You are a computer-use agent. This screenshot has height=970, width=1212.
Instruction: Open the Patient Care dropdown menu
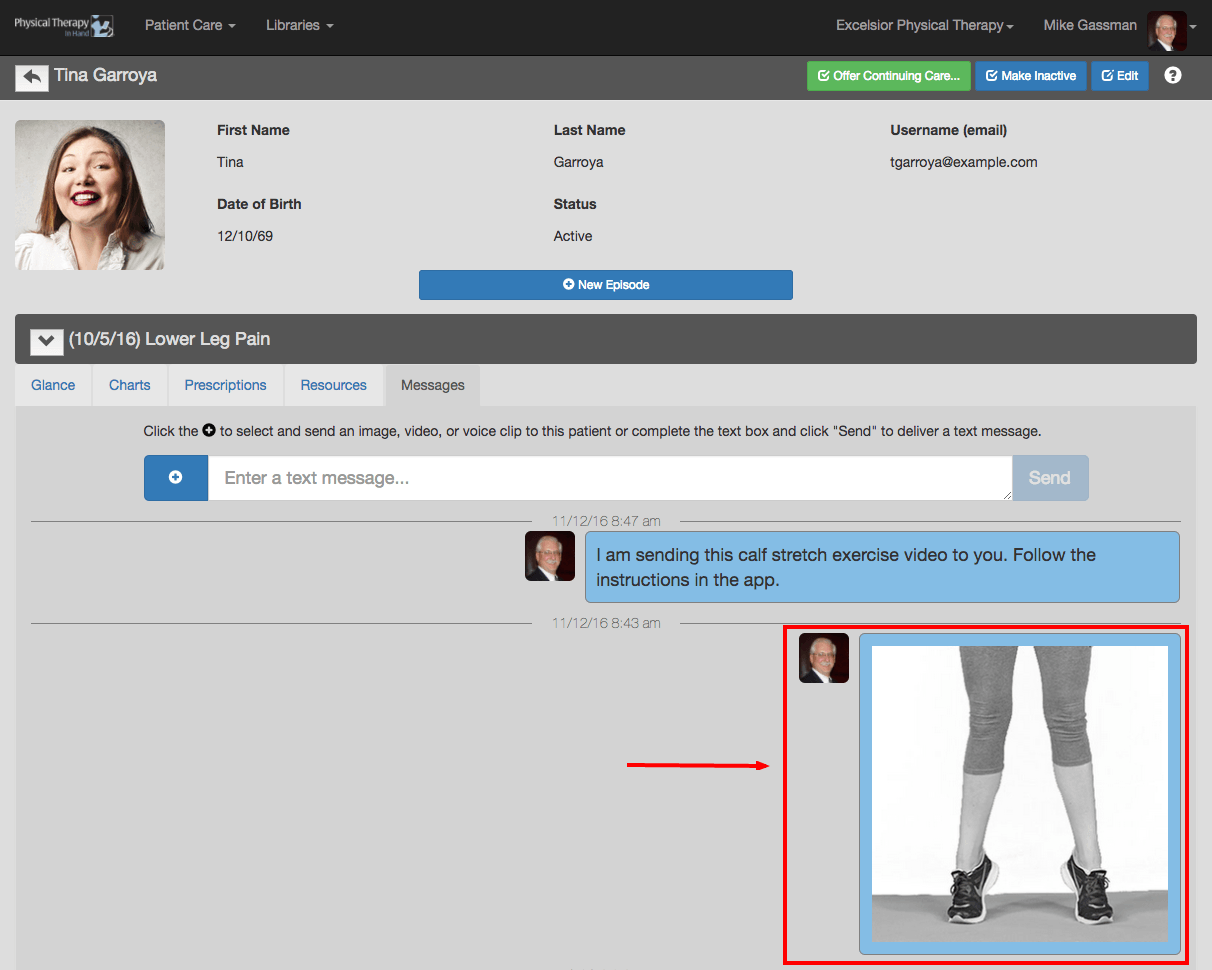(190, 25)
